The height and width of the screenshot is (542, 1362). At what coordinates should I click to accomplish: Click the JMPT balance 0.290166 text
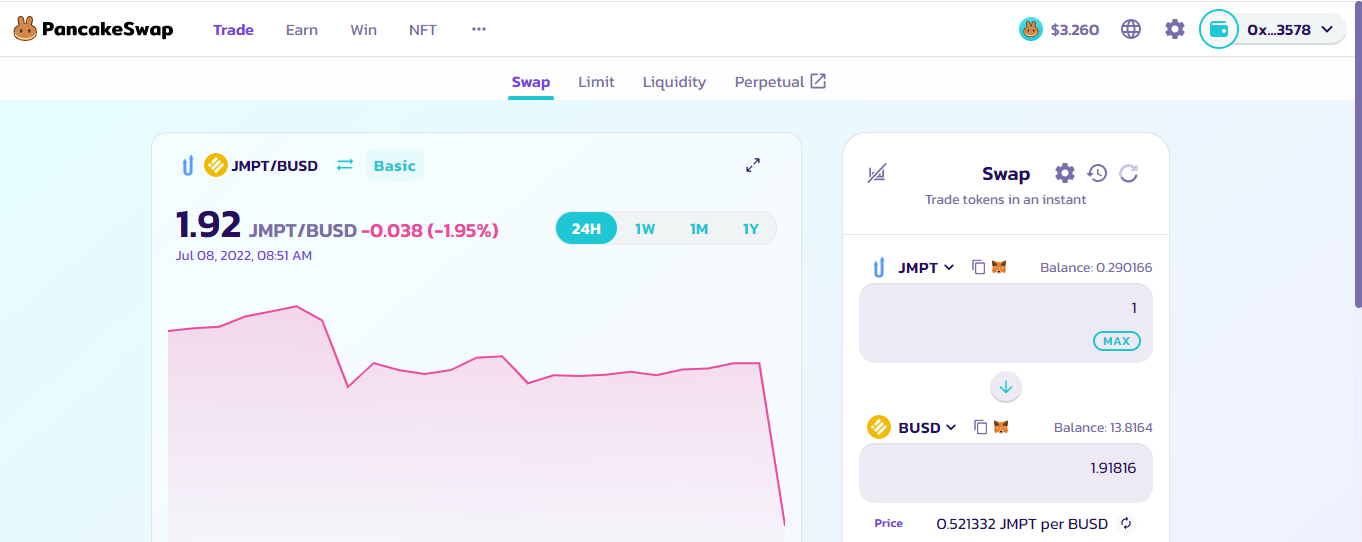click(x=1096, y=268)
